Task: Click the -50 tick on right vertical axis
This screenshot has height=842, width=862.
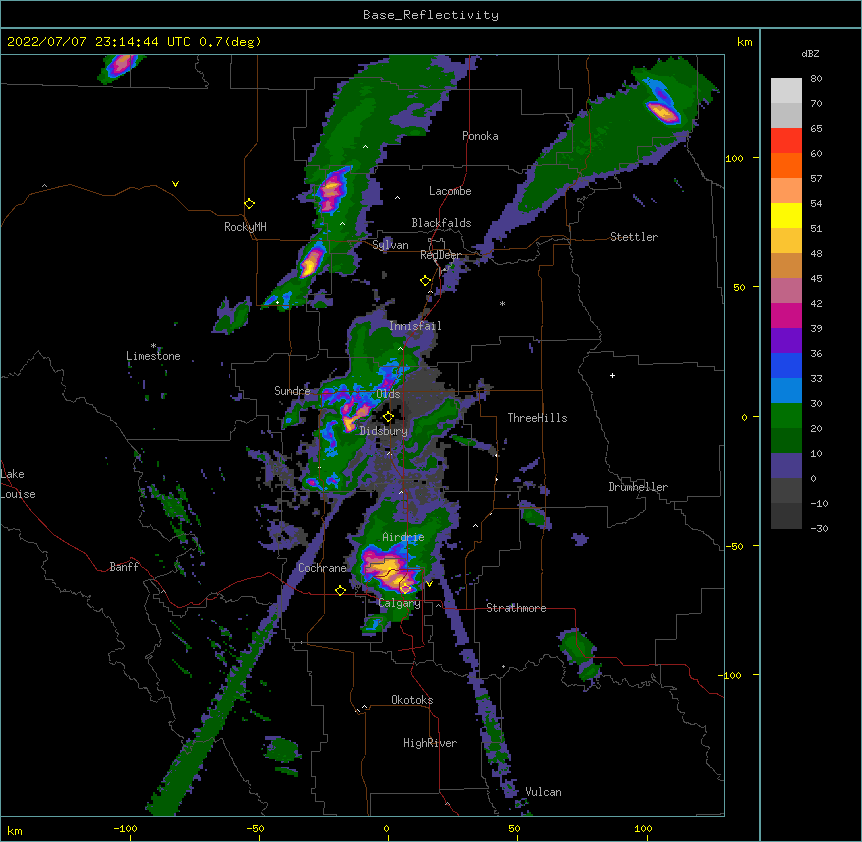Action: point(734,546)
